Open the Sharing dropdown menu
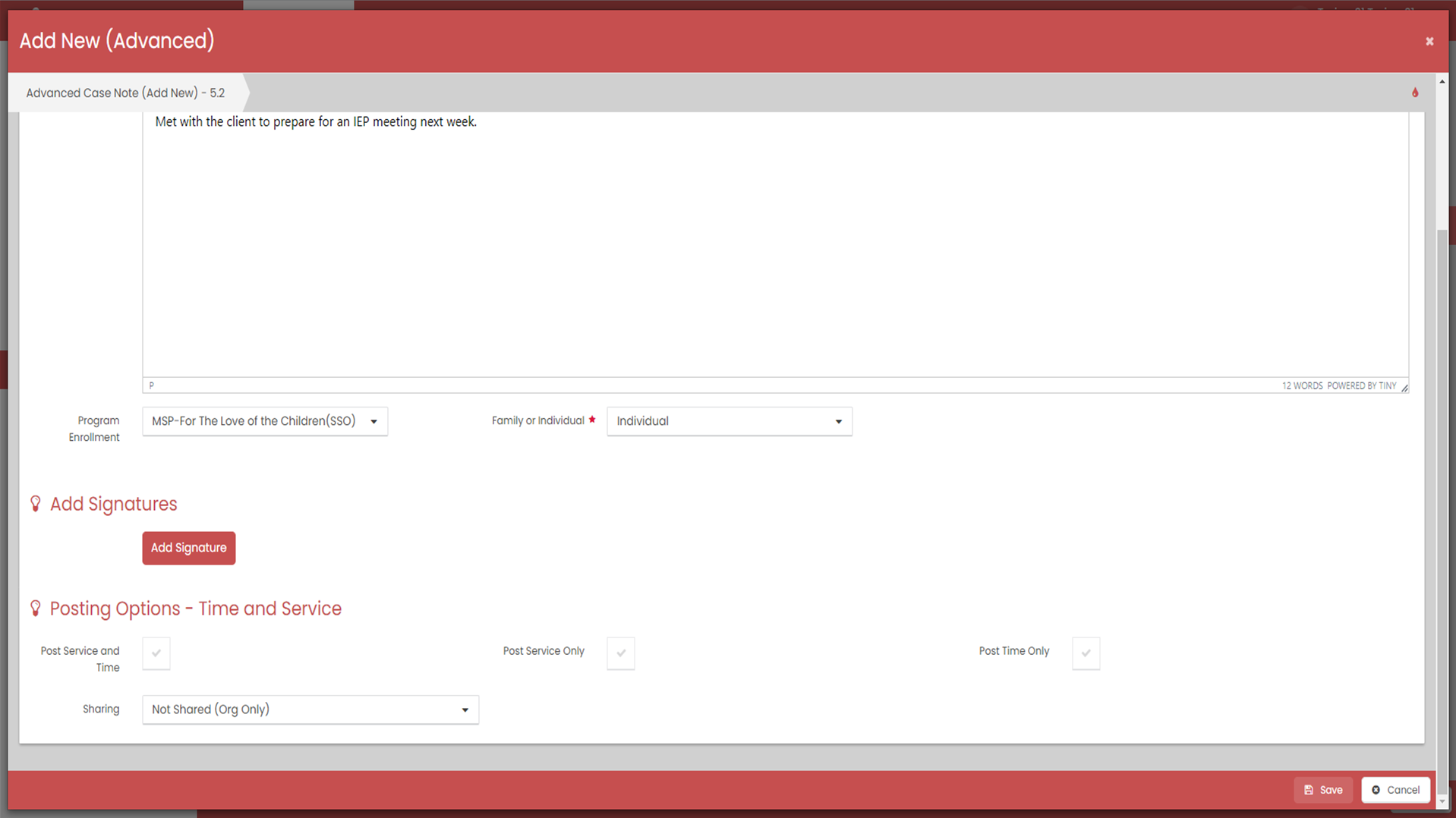This screenshot has height=818, width=1456. pos(310,709)
